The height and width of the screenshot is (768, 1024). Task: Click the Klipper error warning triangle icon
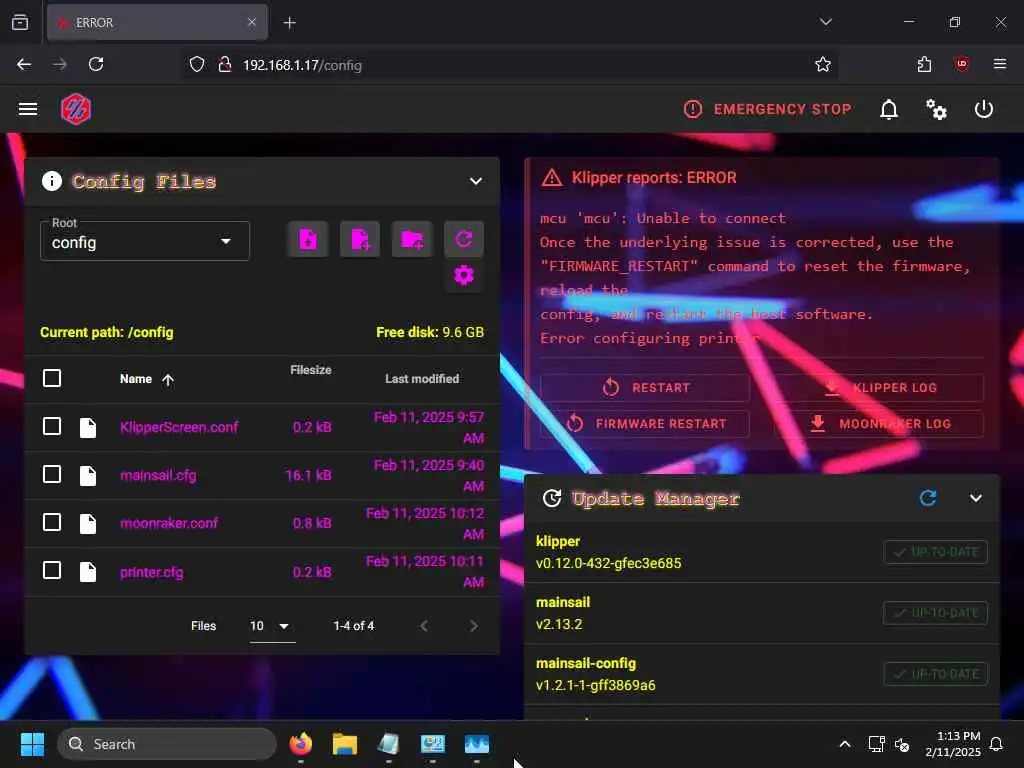pos(551,178)
